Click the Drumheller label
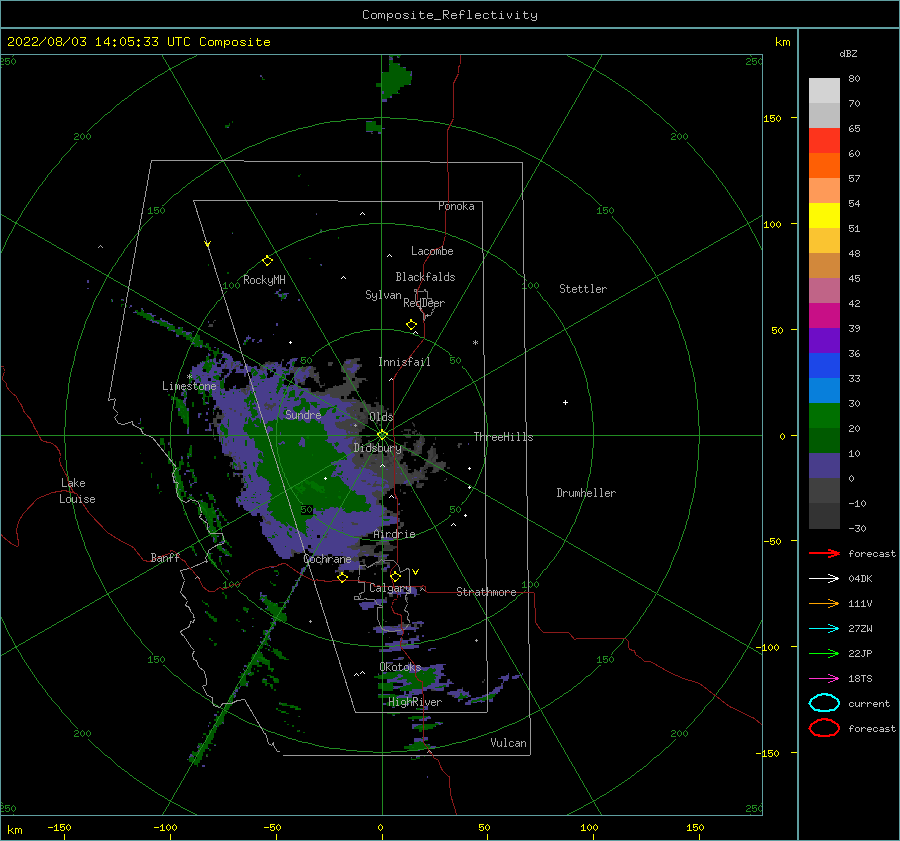The width and height of the screenshot is (900, 841). [x=586, y=493]
